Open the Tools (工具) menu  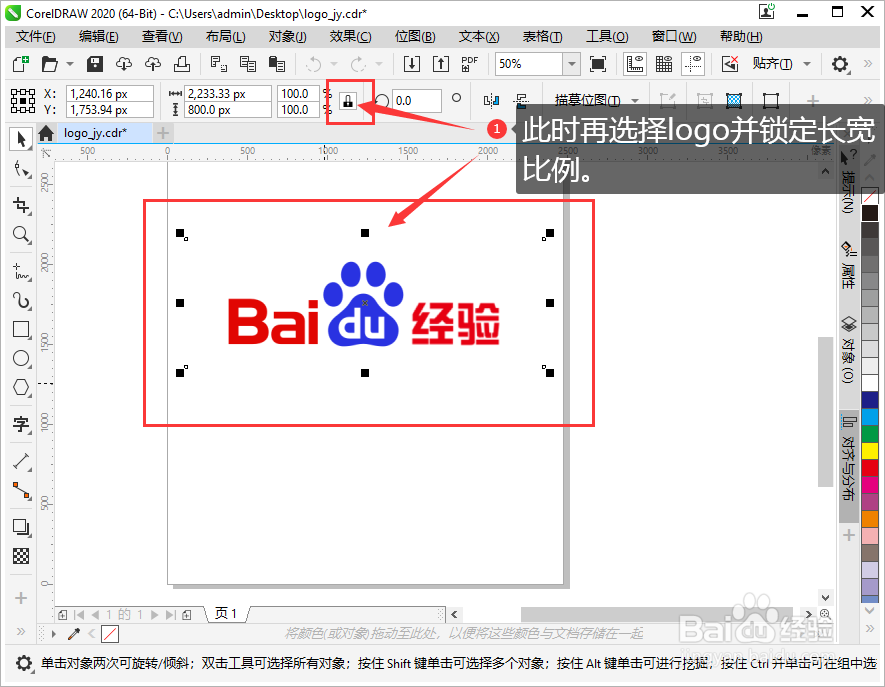coord(607,37)
